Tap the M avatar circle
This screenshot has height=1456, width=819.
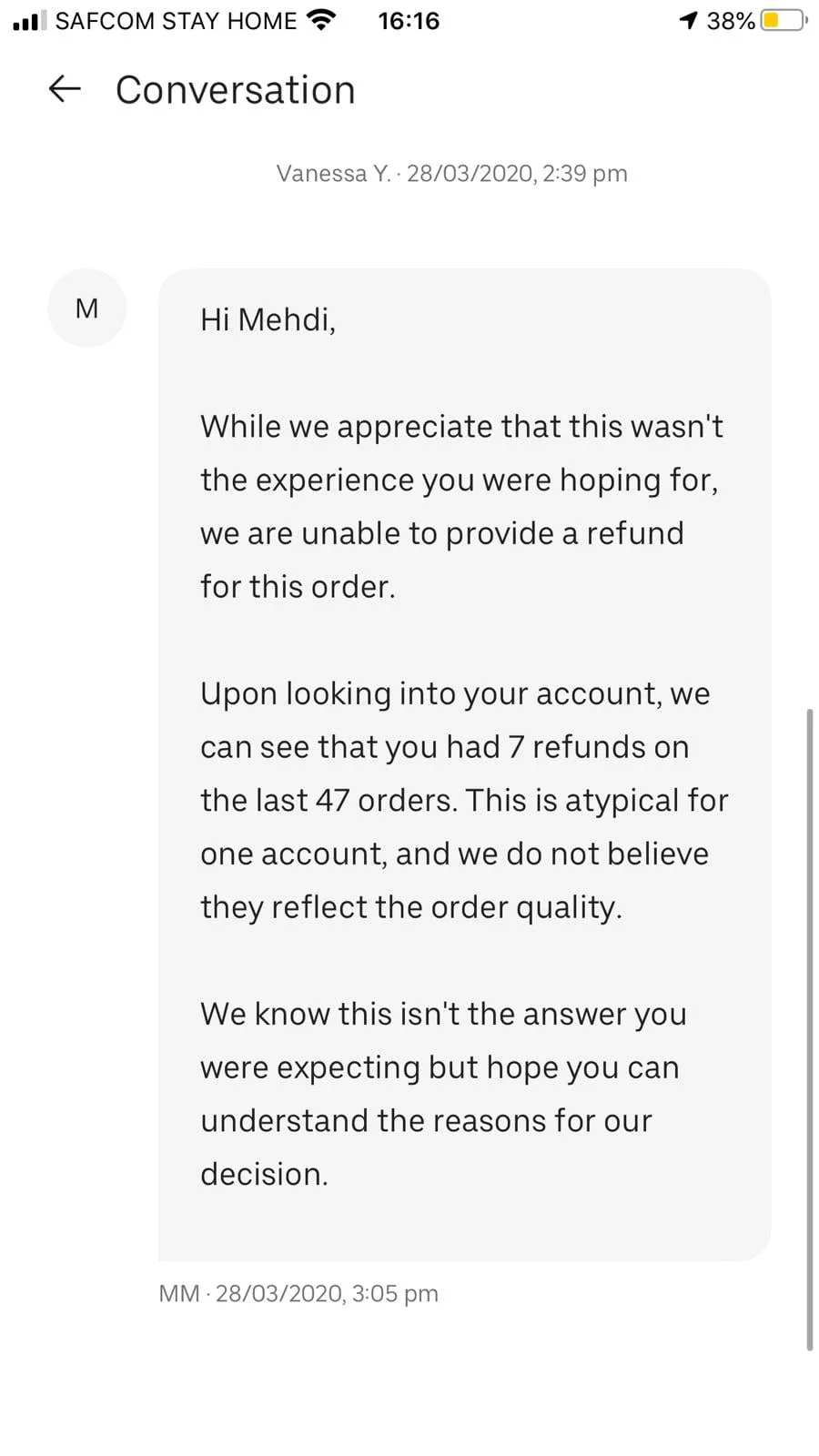pos(86,308)
